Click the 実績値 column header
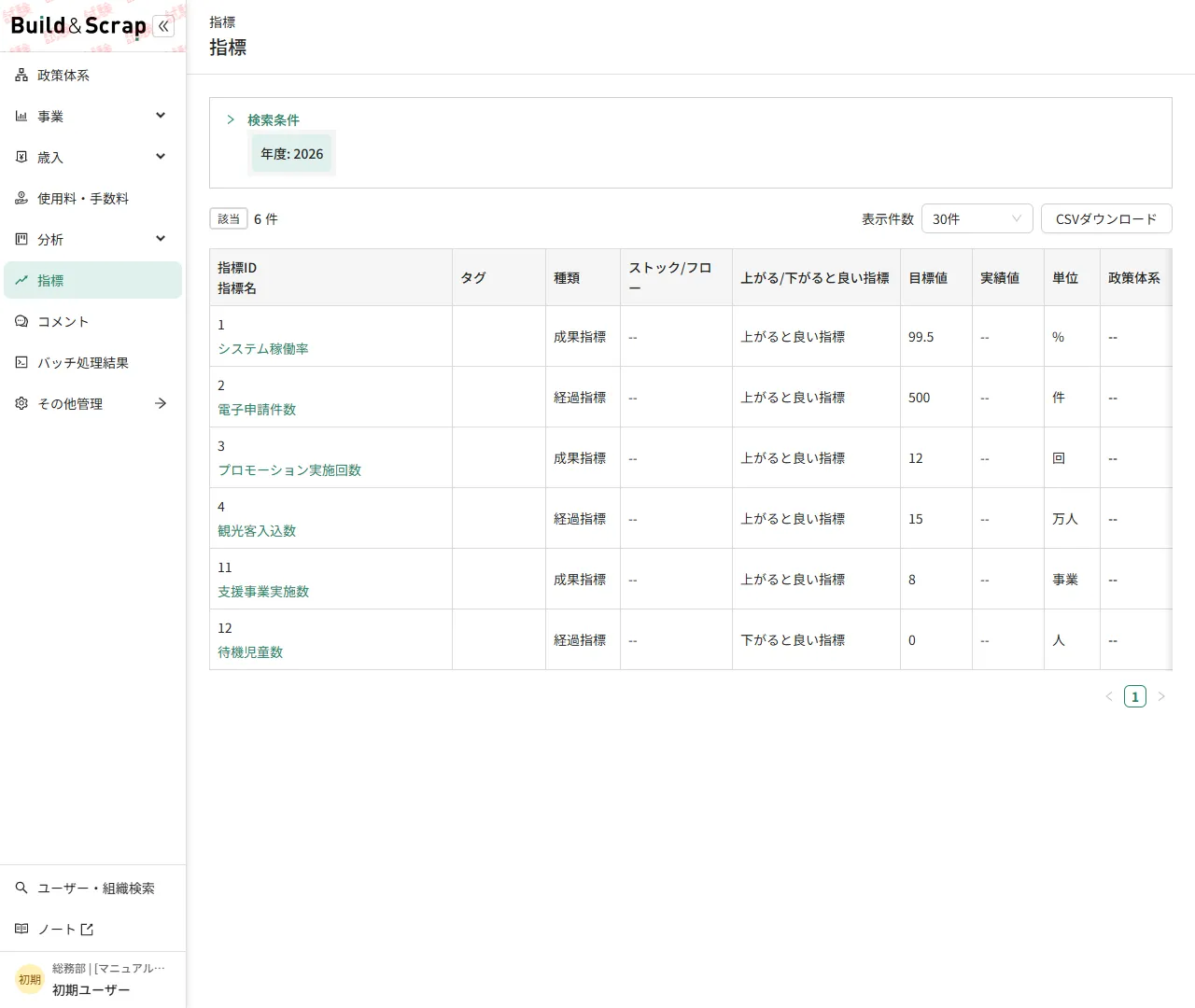The height and width of the screenshot is (1008, 1195). pyautogui.click(x=1007, y=277)
